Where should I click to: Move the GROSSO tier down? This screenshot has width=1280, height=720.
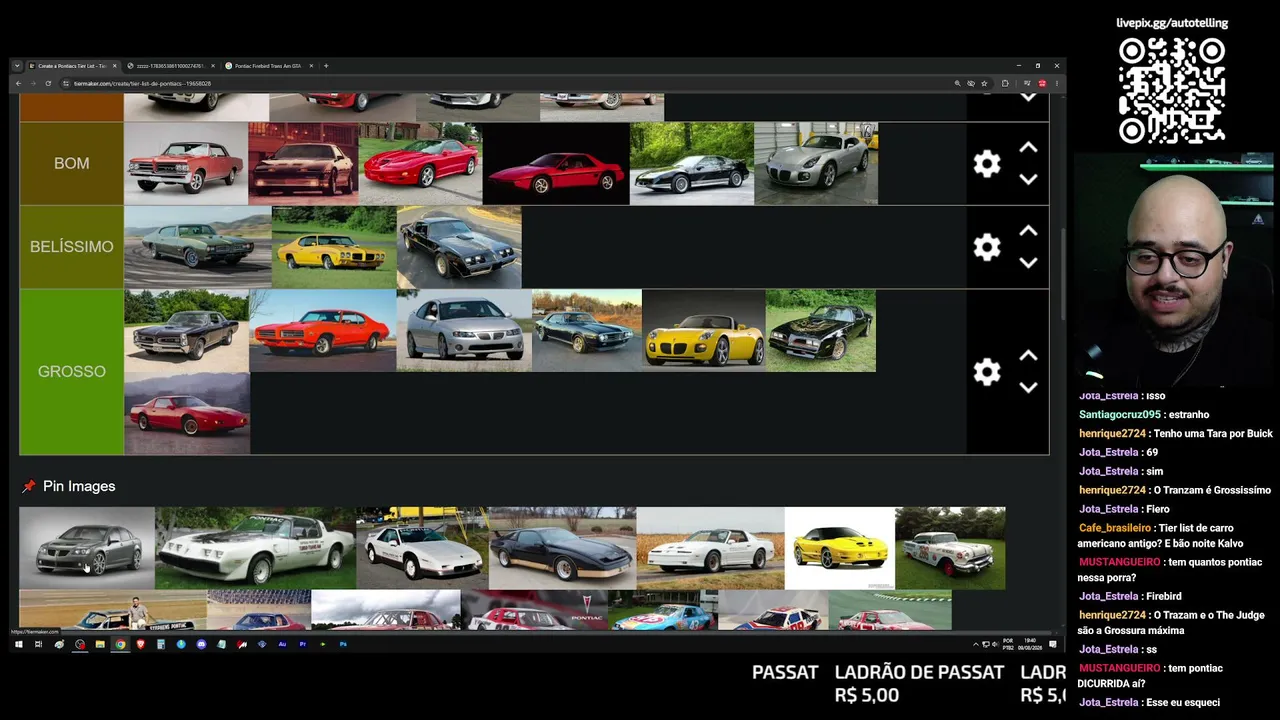coord(1028,388)
